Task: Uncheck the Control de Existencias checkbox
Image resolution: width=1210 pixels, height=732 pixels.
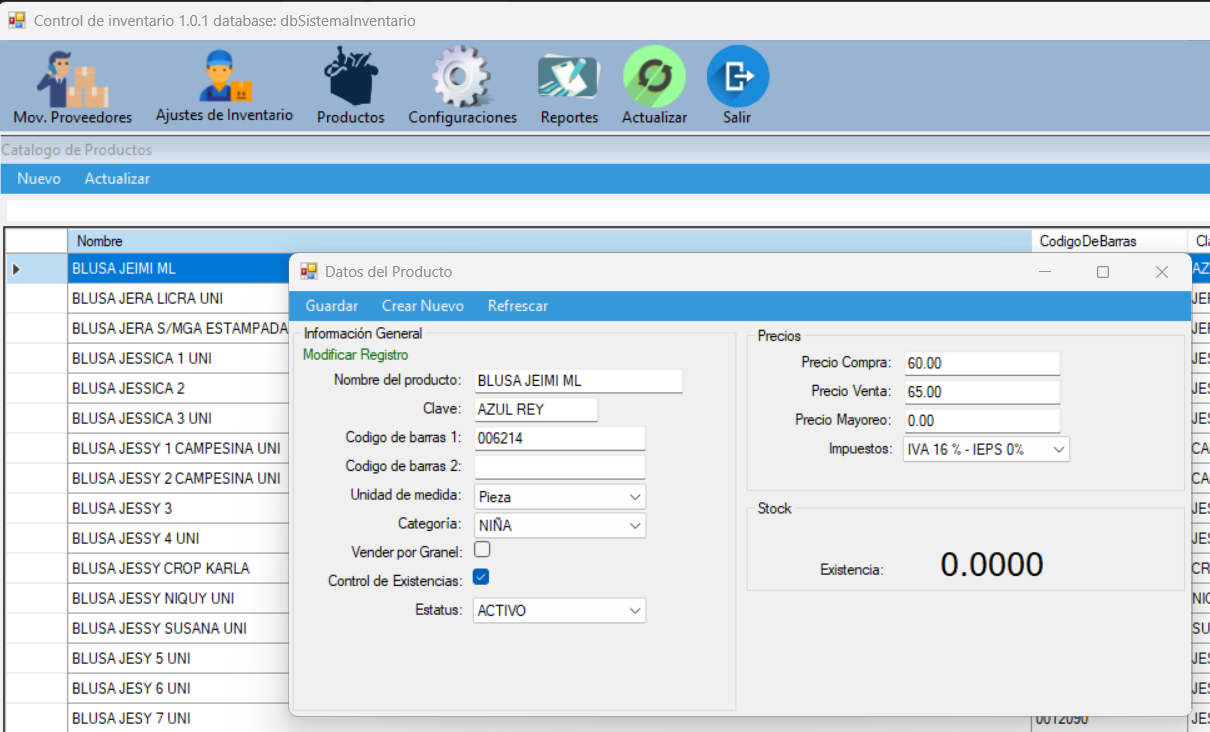Action: (481, 578)
